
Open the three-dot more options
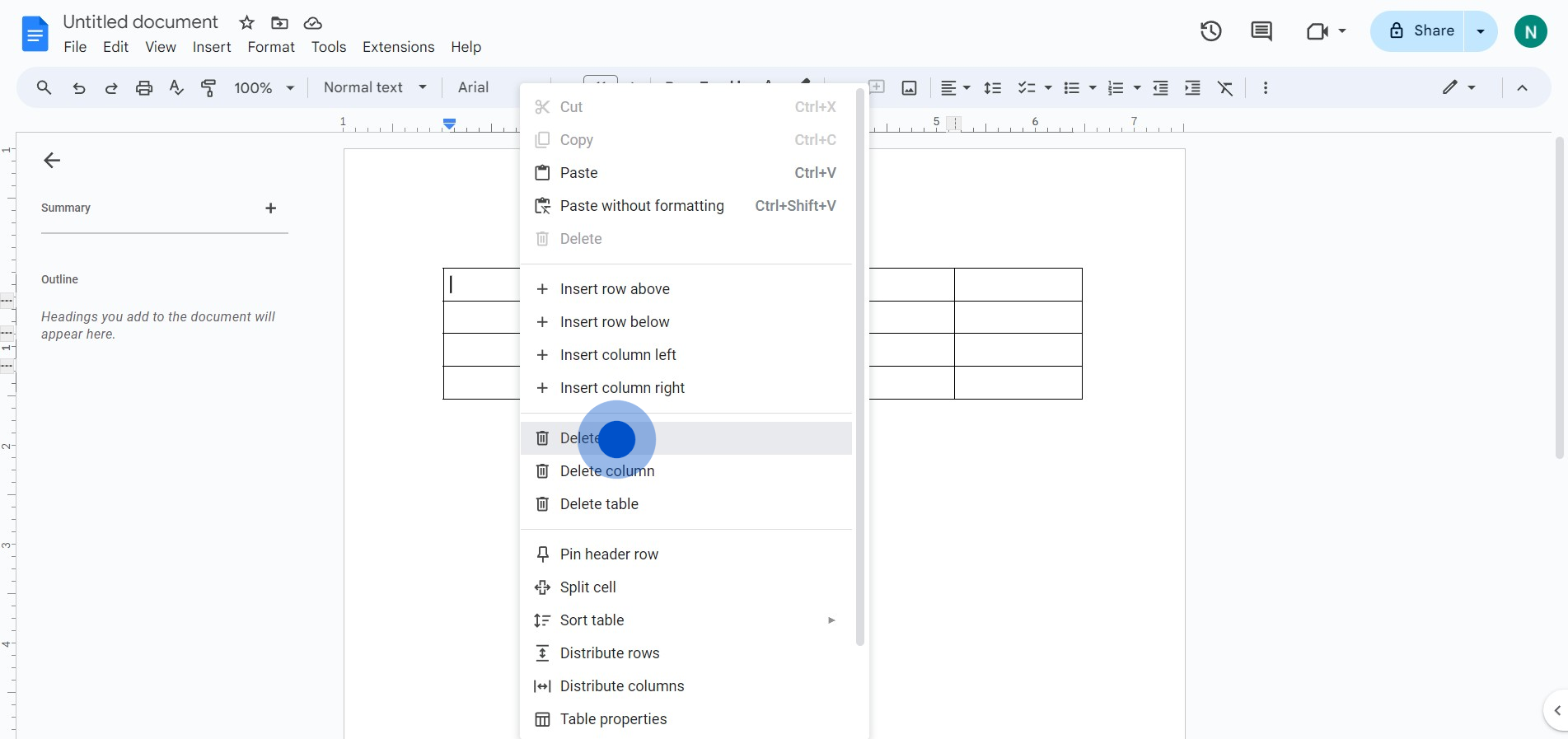(x=1266, y=88)
